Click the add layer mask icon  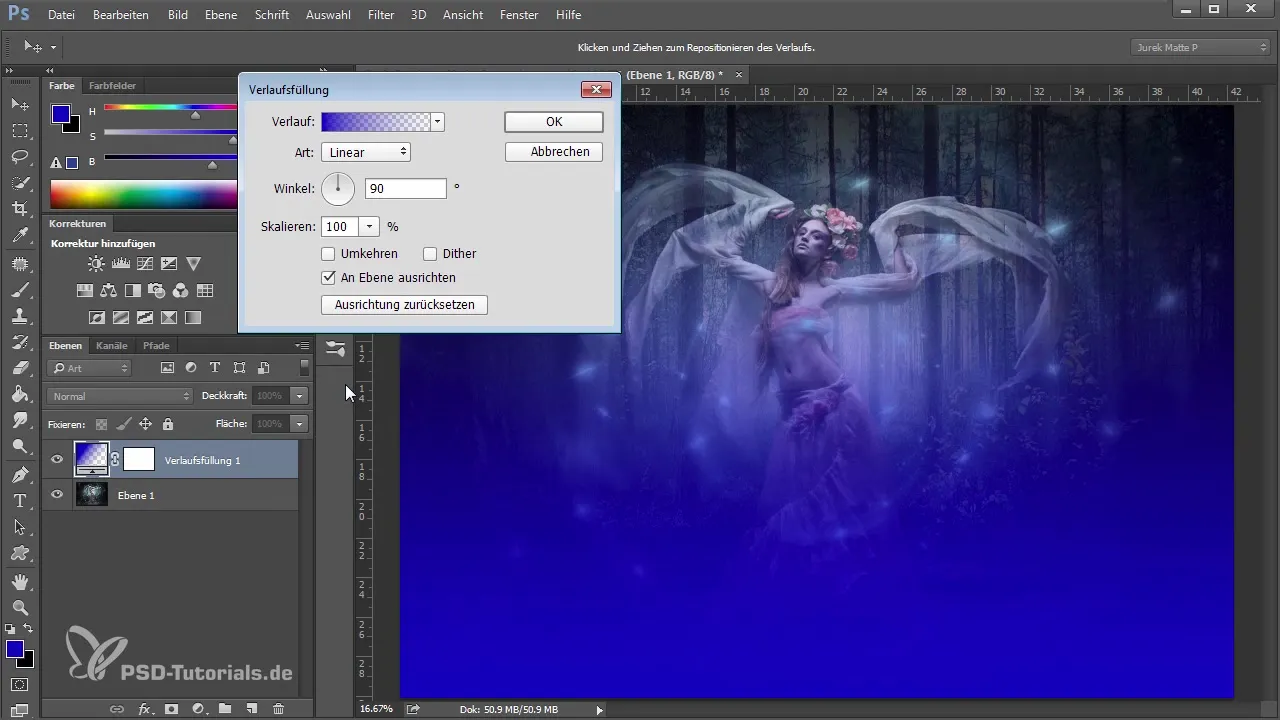171,708
